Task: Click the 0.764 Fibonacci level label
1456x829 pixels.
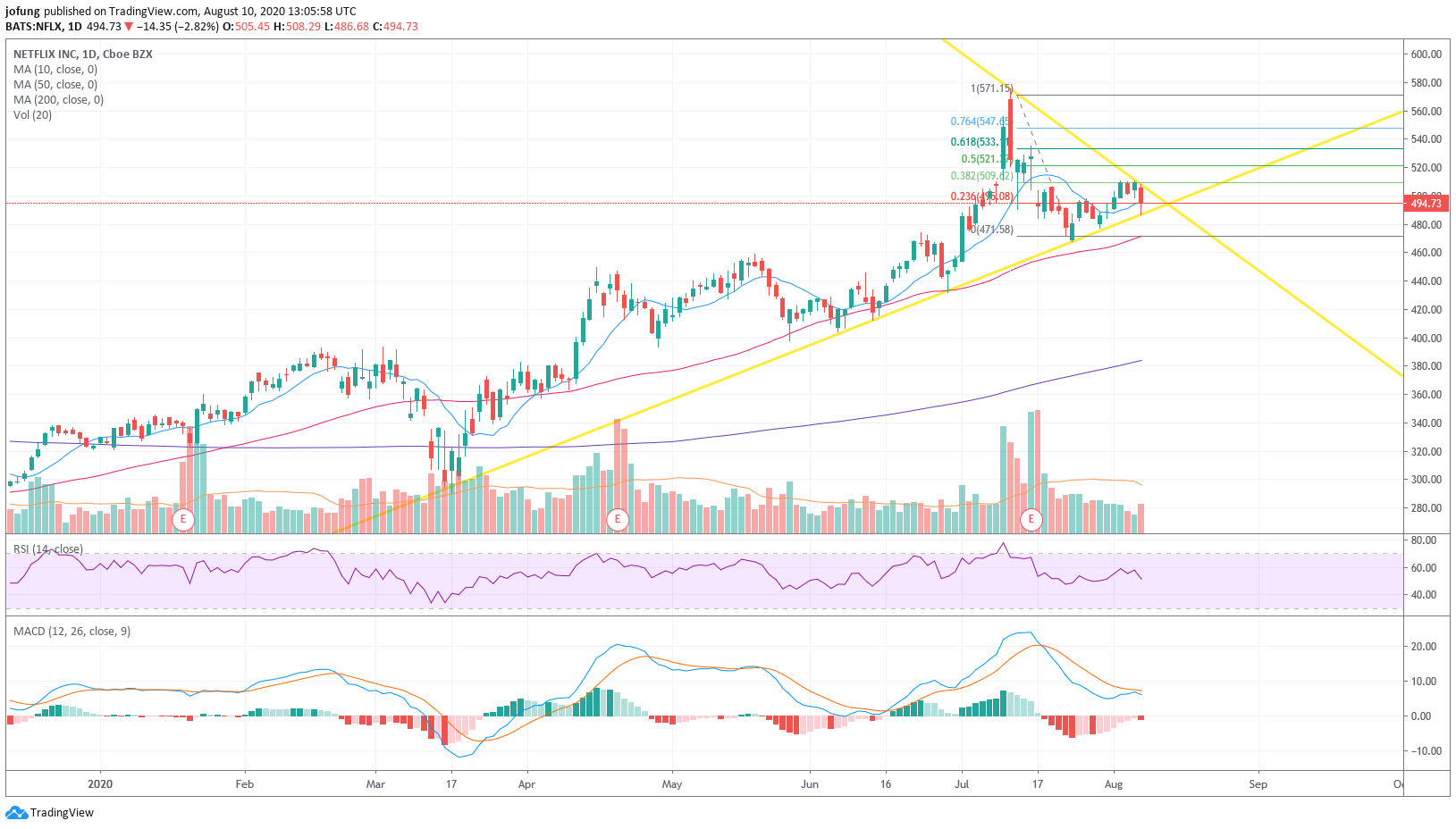Action: [980, 121]
